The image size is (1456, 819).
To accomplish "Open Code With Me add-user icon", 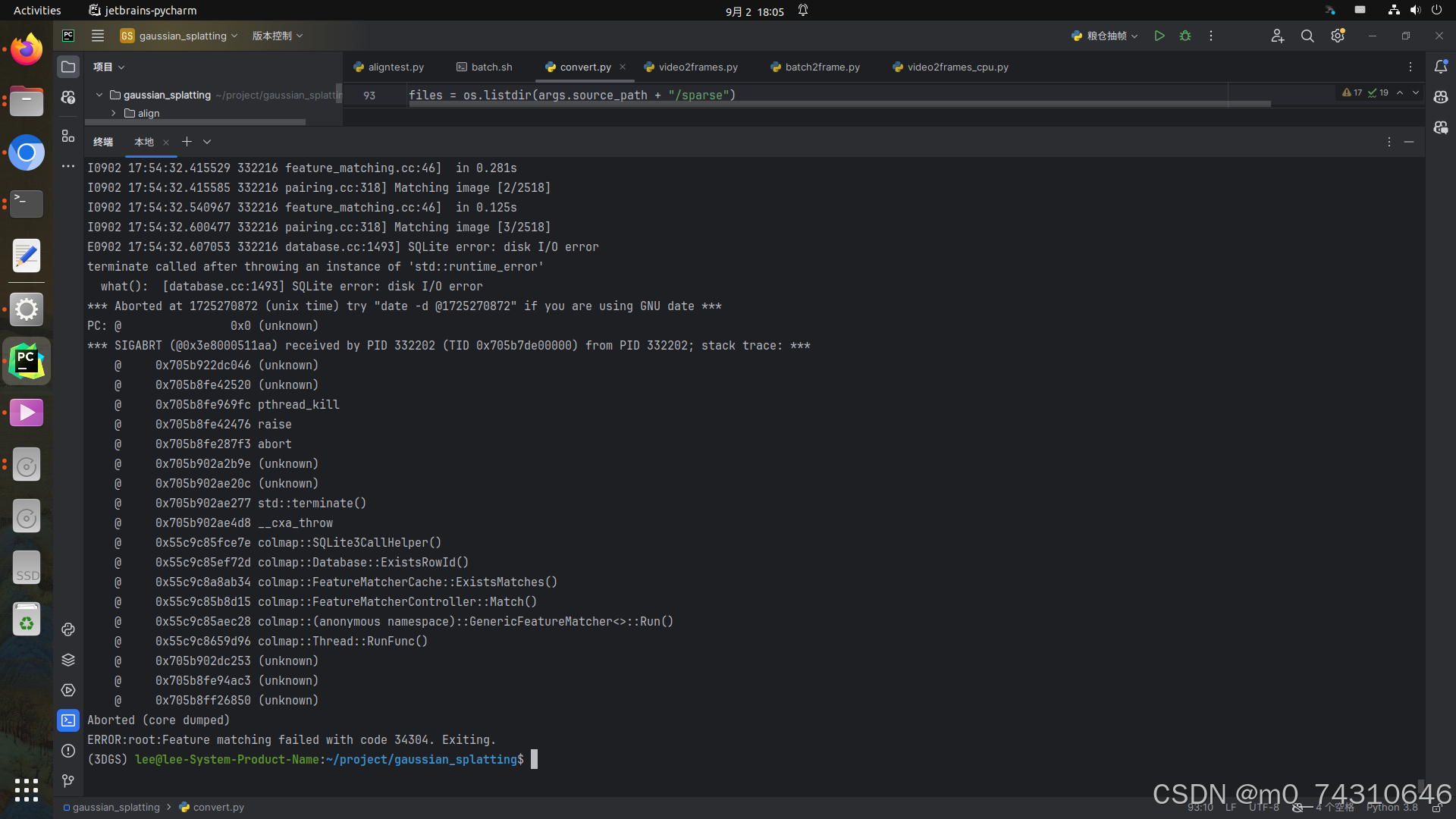I will pyautogui.click(x=1277, y=36).
